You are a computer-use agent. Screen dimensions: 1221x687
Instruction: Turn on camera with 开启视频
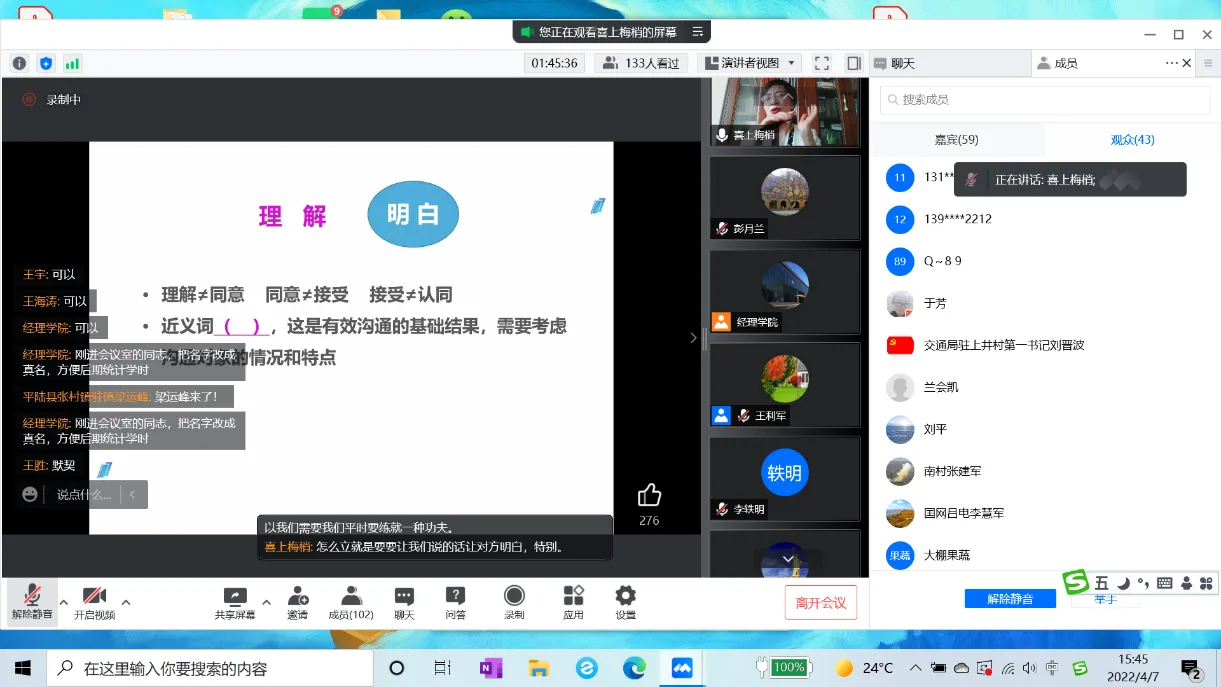click(x=94, y=602)
